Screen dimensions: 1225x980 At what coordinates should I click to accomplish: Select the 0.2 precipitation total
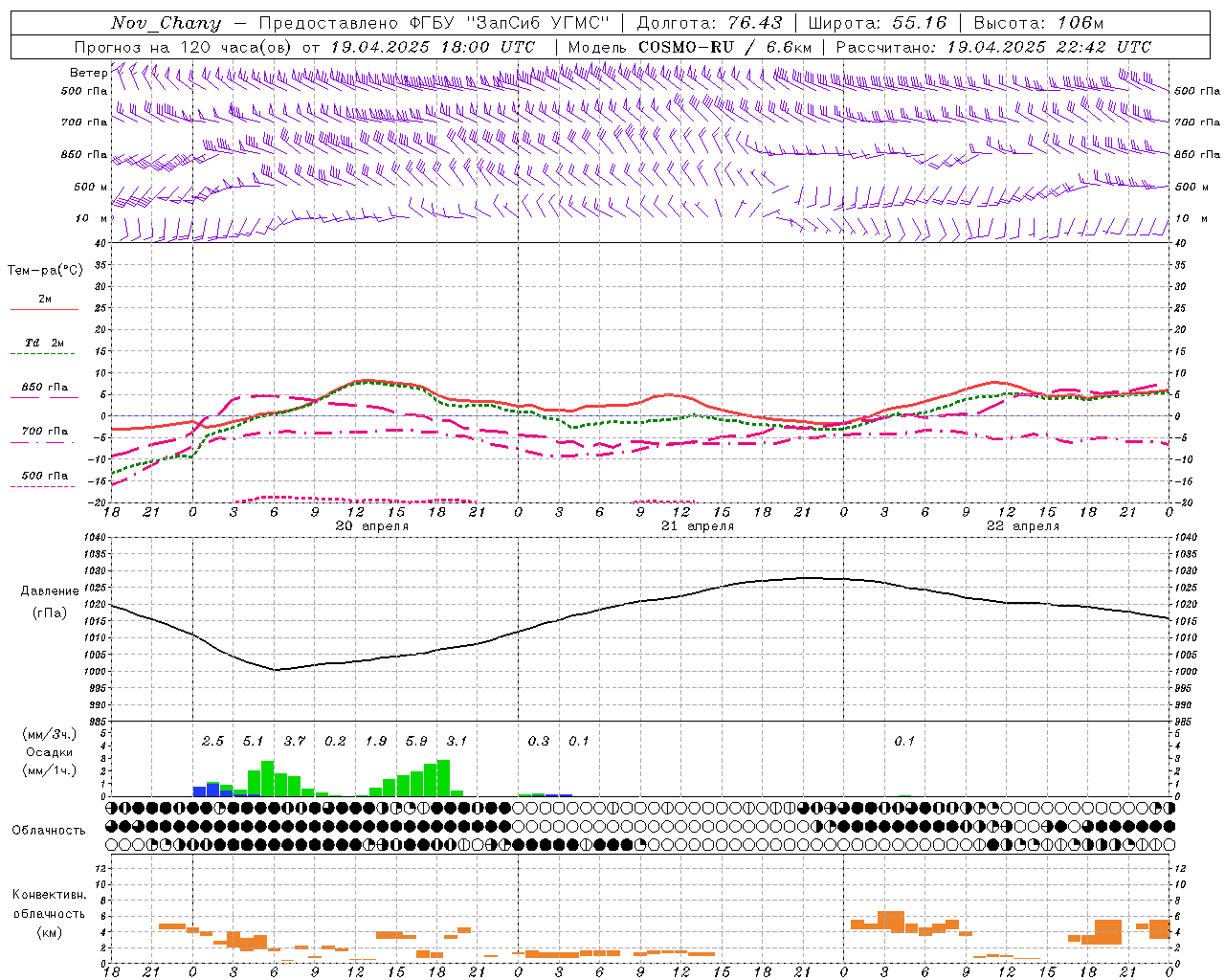pos(335,742)
